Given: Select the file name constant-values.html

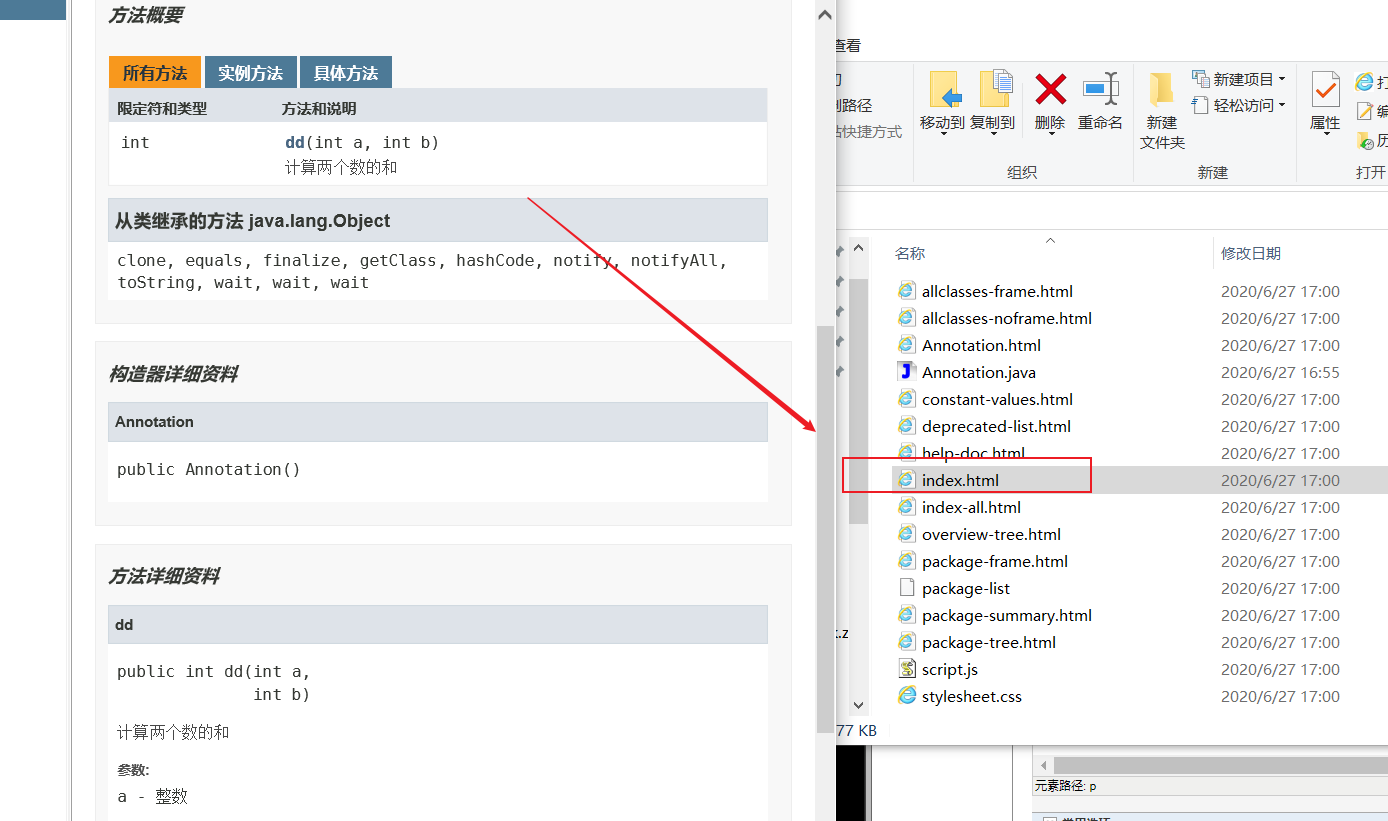Looking at the screenshot, I should coord(998,399).
